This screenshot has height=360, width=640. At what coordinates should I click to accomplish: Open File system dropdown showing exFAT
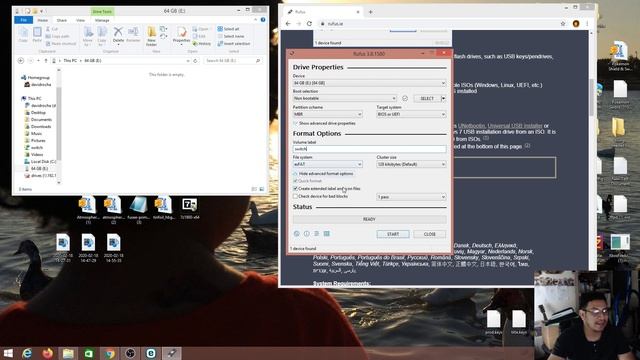pyautogui.click(x=327, y=164)
